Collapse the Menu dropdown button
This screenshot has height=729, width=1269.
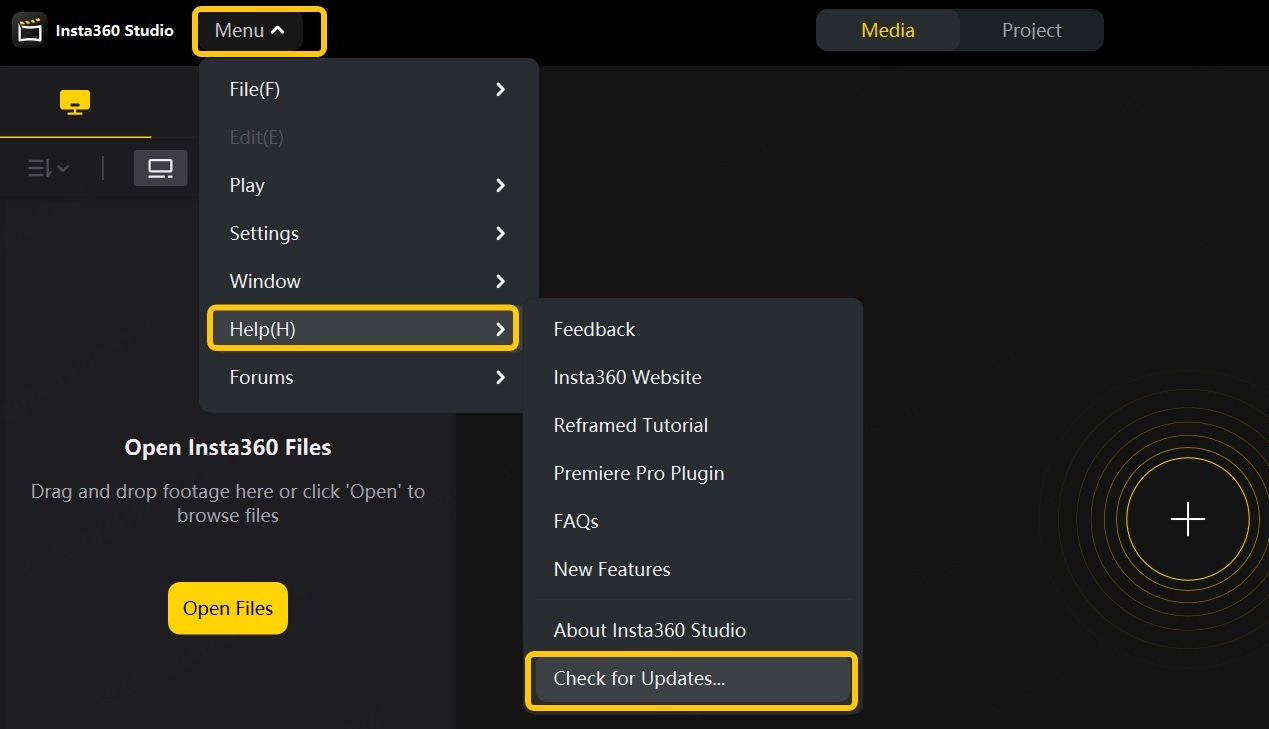[250, 31]
